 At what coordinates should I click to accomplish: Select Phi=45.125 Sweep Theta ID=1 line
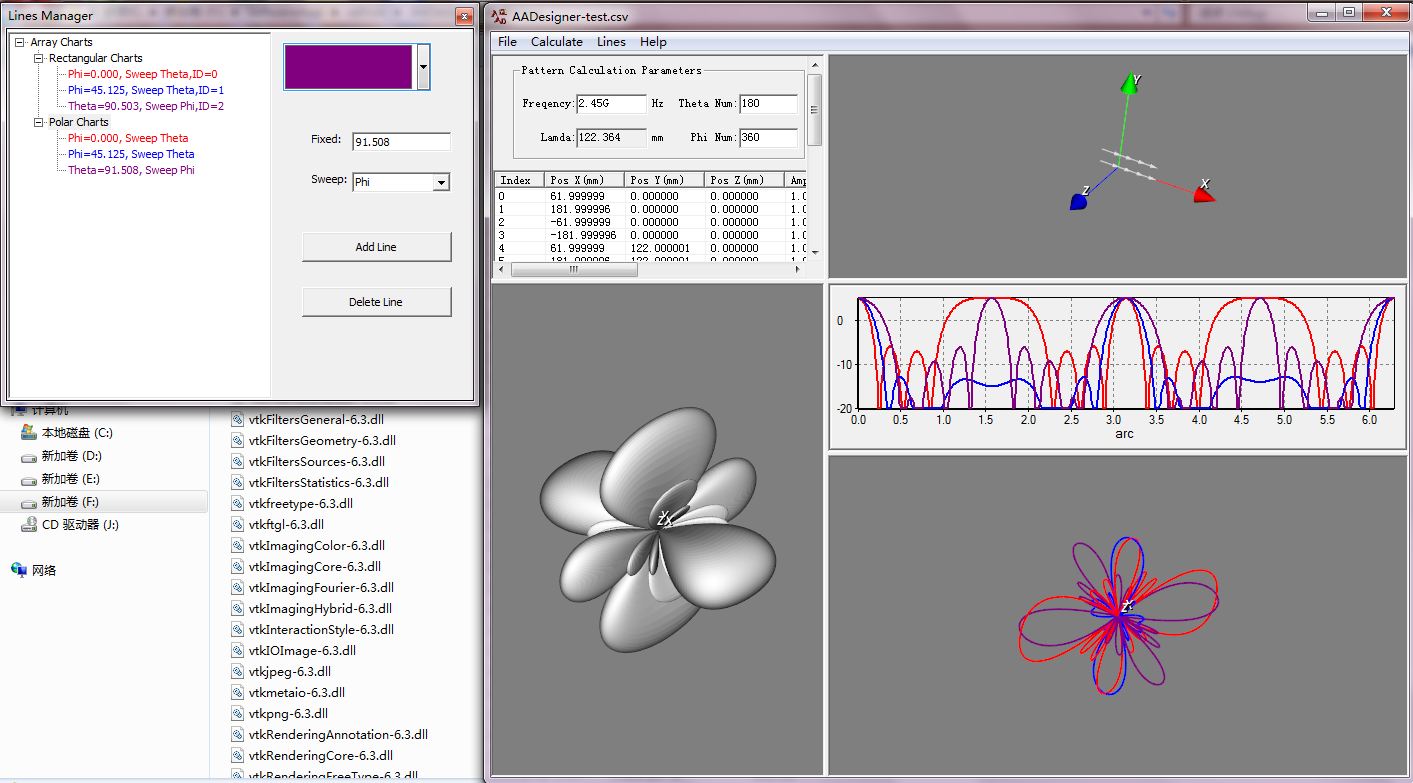tap(145, 90)
